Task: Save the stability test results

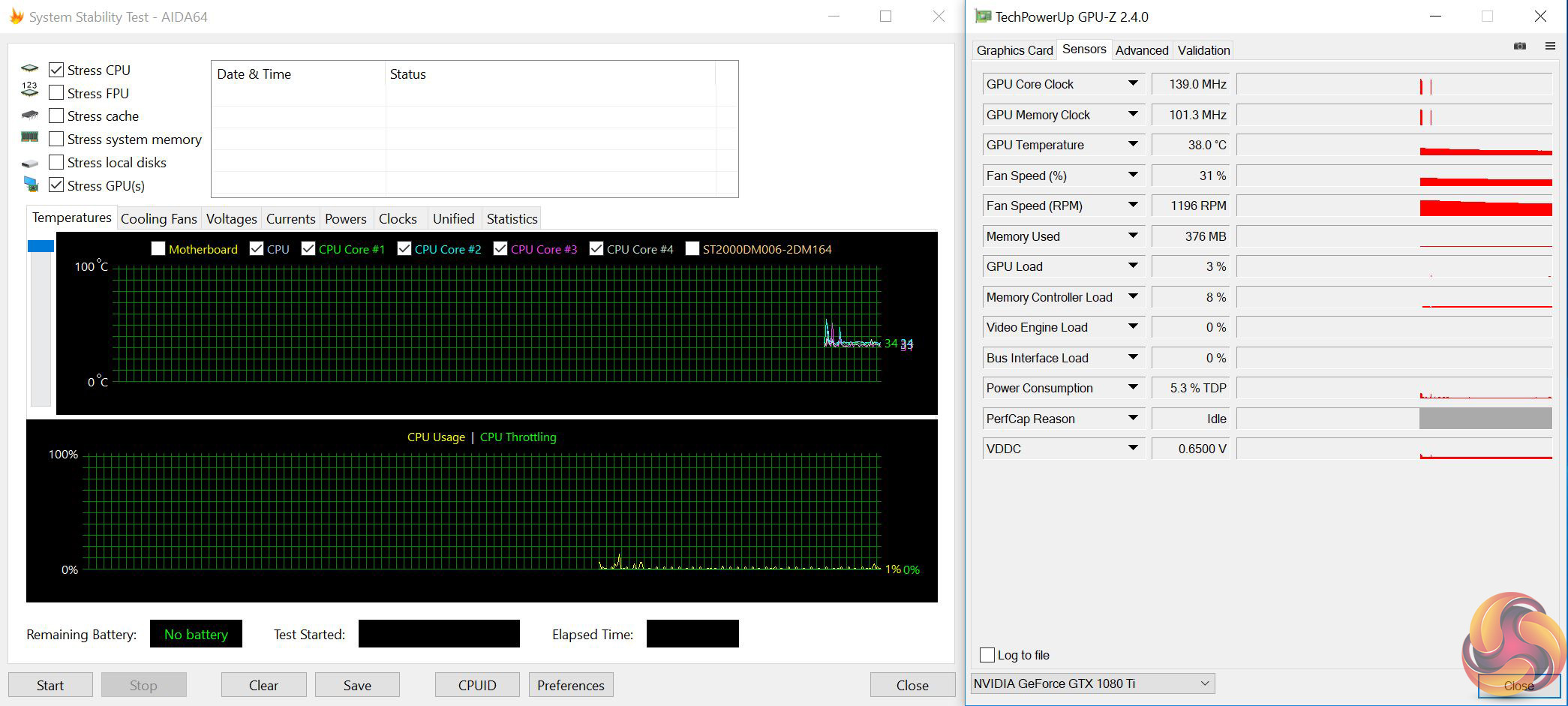Action: tap(357, 685)
